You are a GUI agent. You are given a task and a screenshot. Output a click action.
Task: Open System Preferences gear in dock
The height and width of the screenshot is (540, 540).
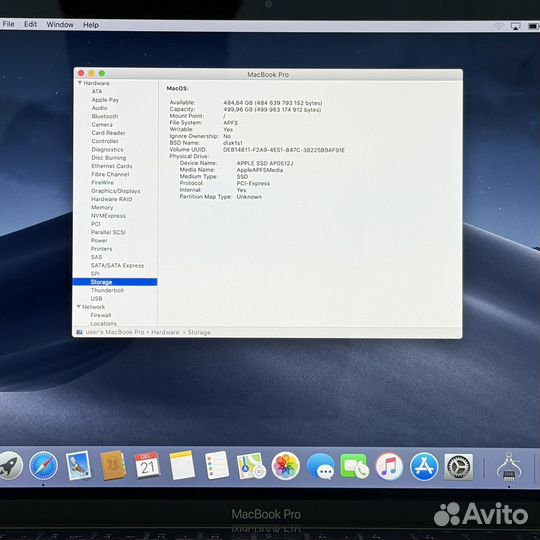coord(458,467)
